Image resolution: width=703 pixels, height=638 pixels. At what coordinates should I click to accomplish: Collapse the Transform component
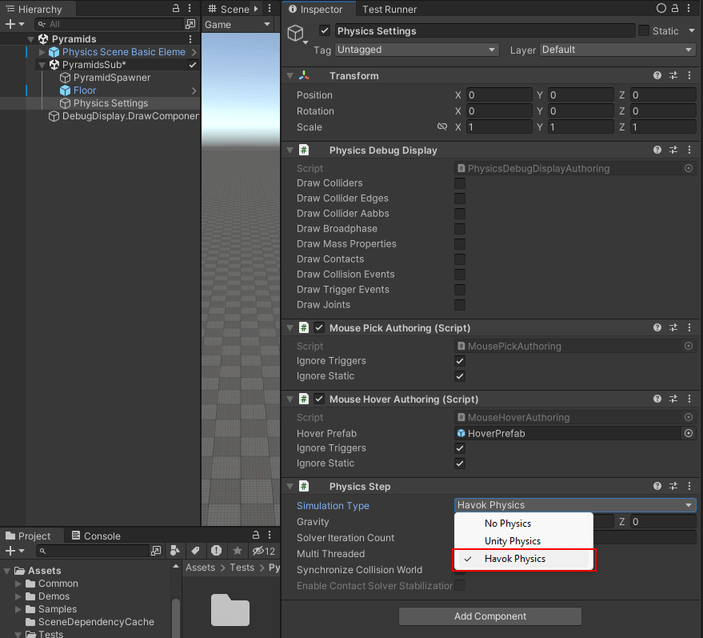click(x=290, y=76)
